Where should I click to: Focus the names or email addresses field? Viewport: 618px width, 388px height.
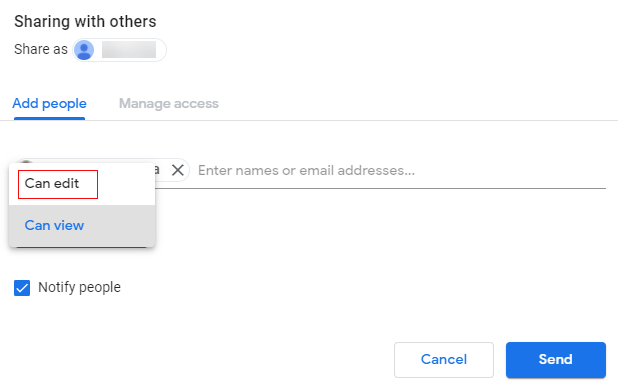[401, 170]
